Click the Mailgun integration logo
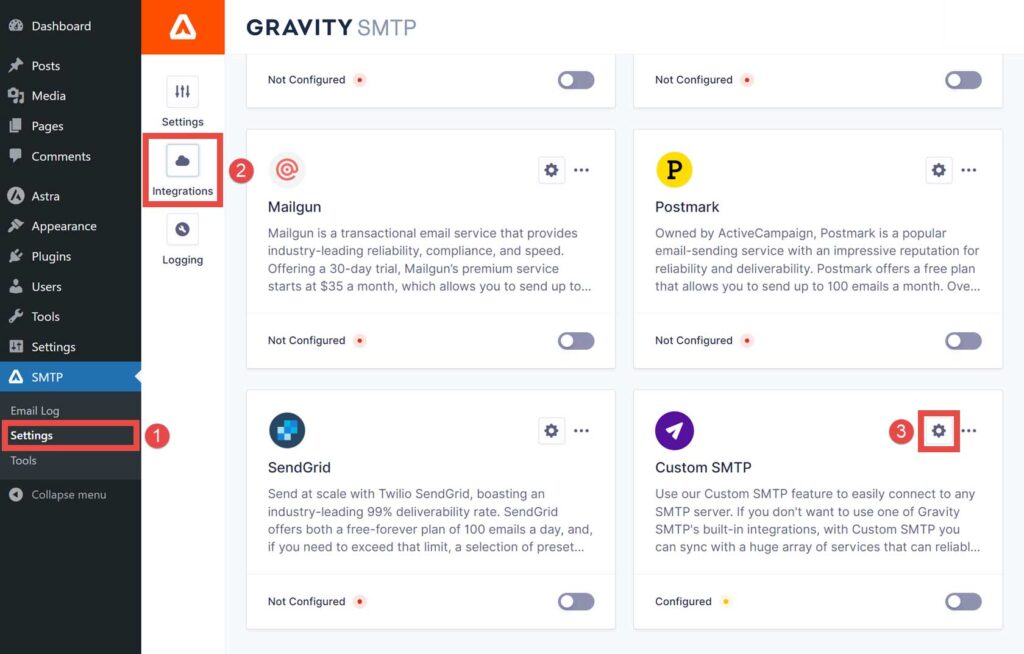The image size is (1024, 654). pyautogui.click(x=288, y=170)
